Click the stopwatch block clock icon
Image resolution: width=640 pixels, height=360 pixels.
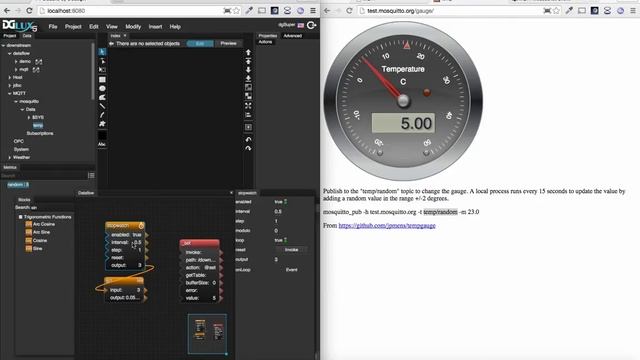click(141, 226)
